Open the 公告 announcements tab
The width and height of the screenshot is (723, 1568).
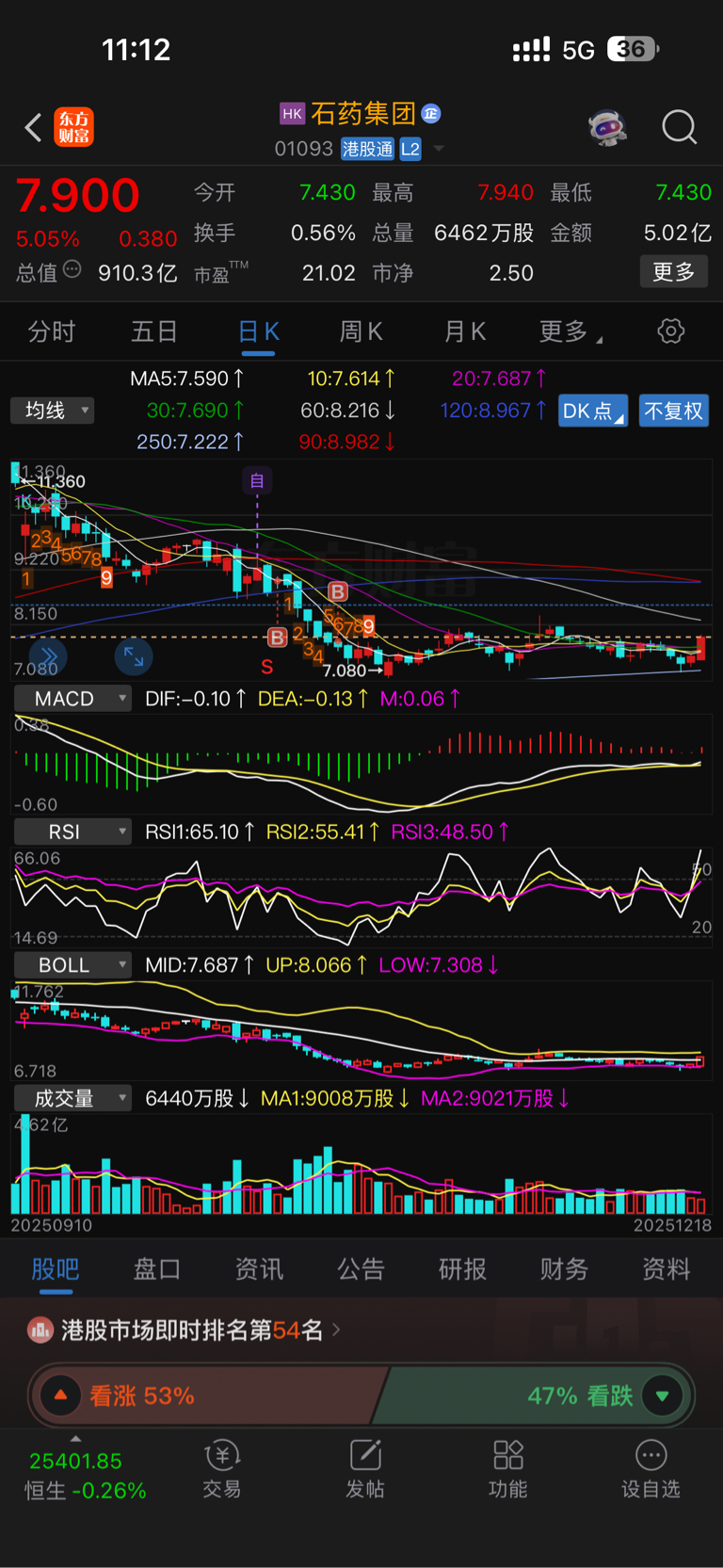[x=361, y=1269]
